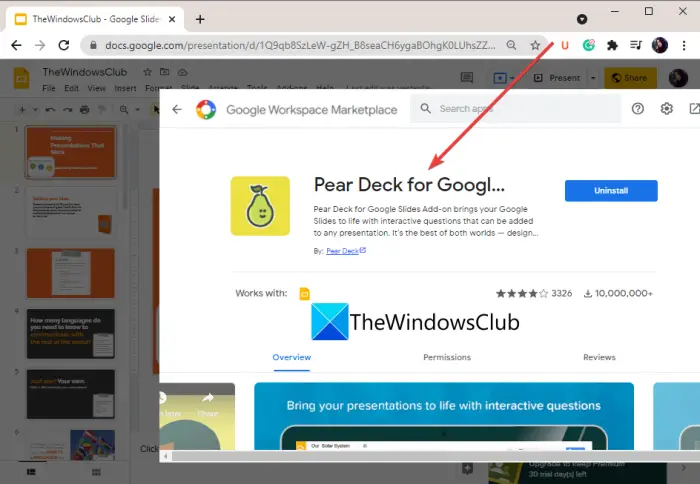The image size is (700, 484).
Task: Click the Google Slides works-with icon
Action: click(x=304, y=294)
